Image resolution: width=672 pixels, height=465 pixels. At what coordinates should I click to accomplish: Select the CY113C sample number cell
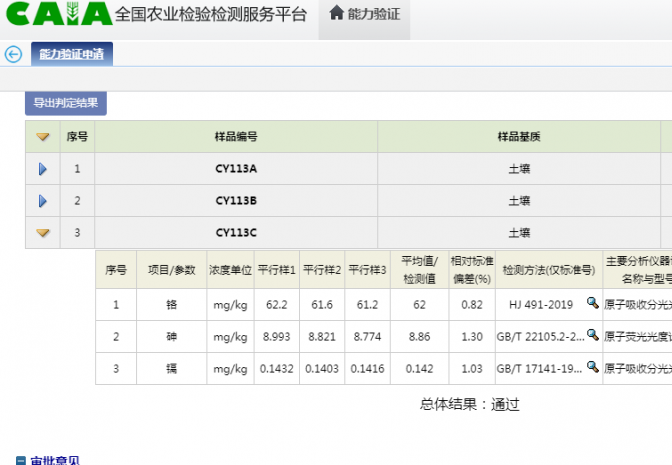pyautogui.click(x=236, y=233)
